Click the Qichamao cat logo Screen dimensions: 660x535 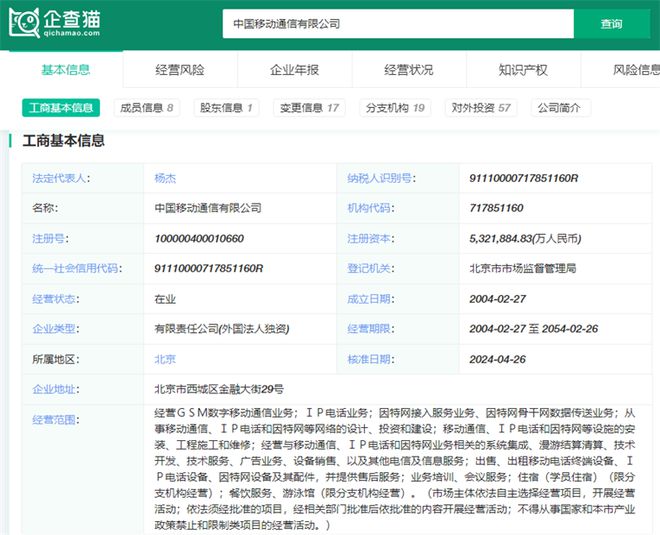coord(55,23)
